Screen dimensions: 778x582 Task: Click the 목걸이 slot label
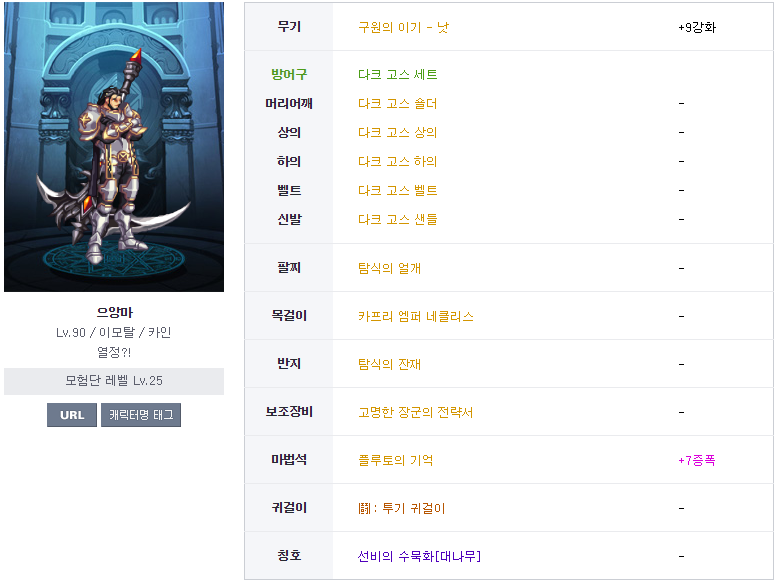point(289,316)
